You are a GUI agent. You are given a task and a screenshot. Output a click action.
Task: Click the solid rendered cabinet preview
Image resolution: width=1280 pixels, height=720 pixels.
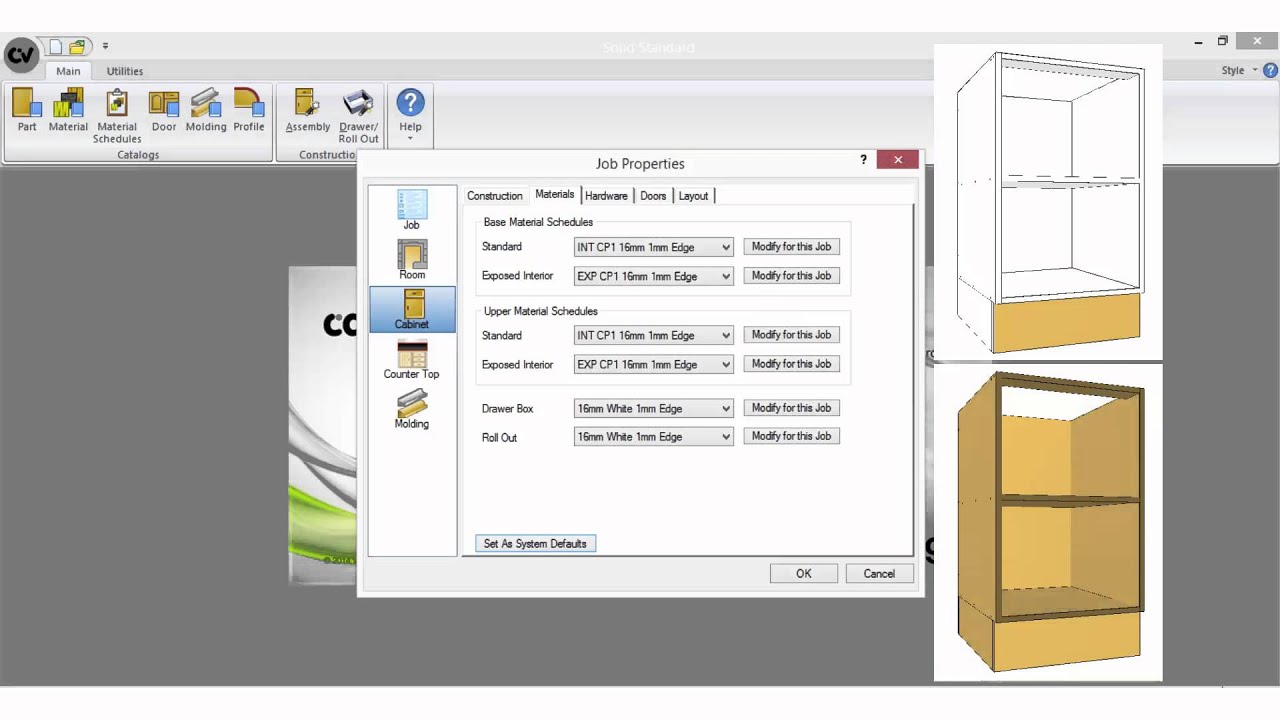1048,523
